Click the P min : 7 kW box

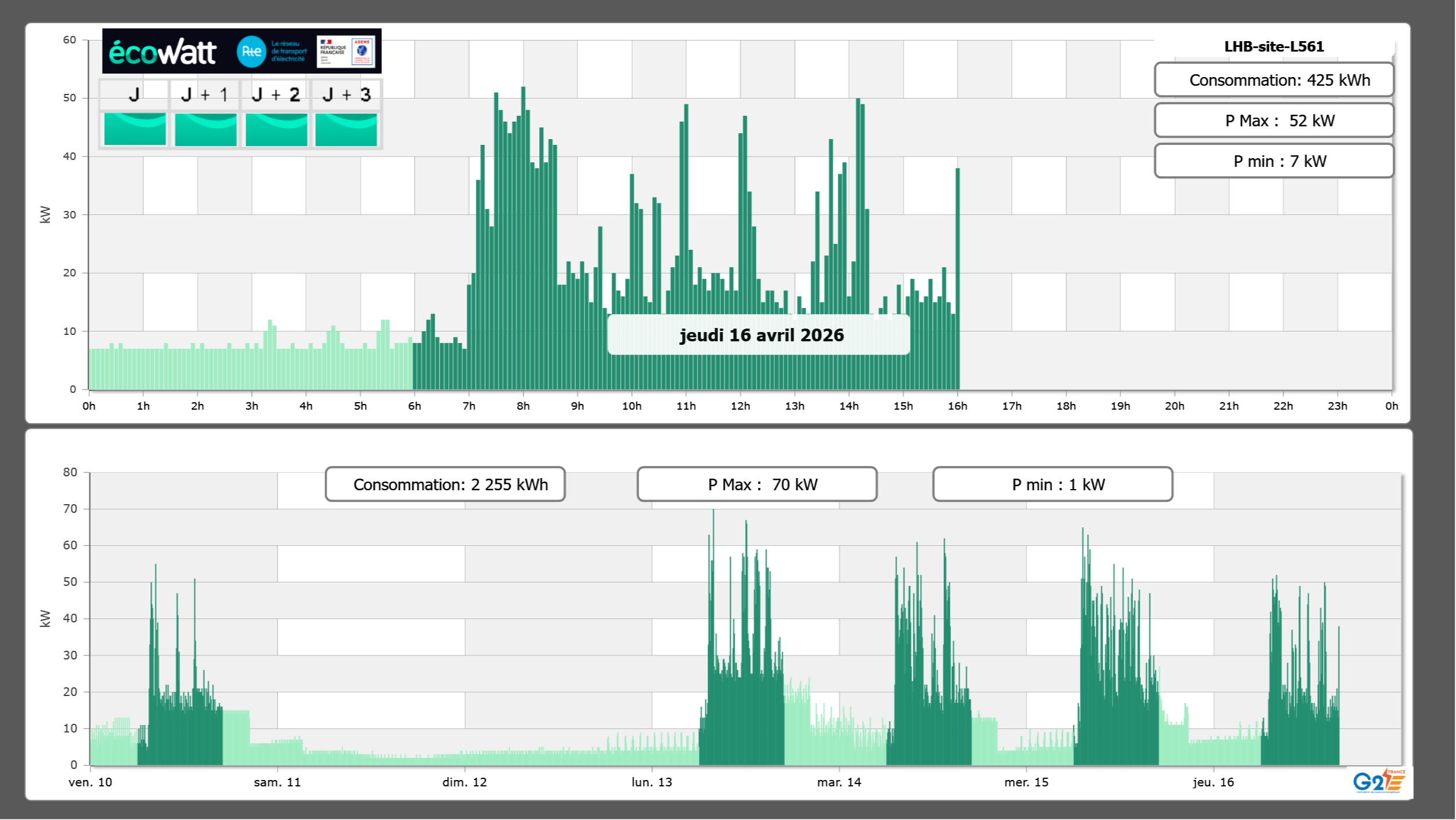click(1273, 161)
